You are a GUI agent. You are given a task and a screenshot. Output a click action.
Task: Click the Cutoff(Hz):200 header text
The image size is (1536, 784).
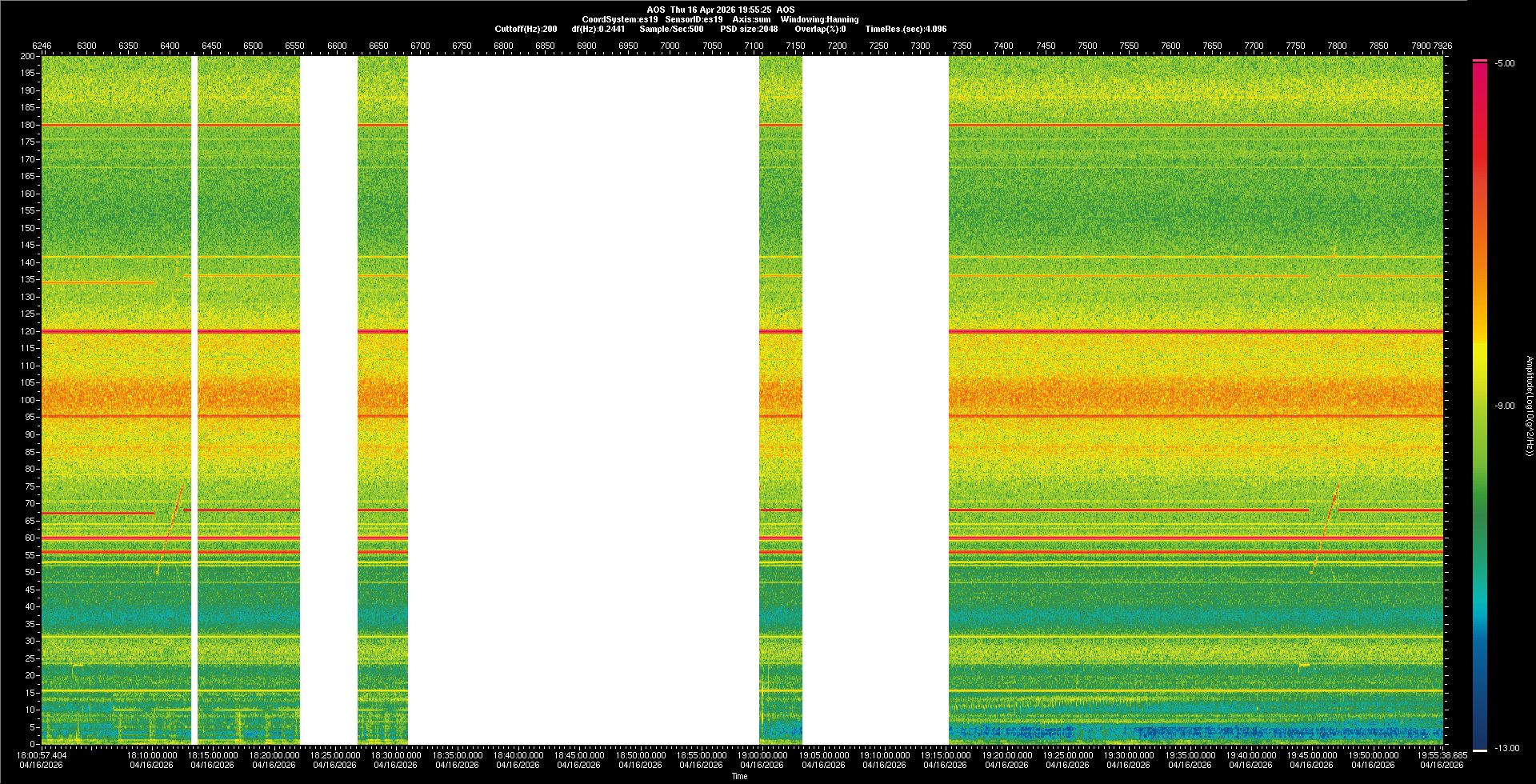click(x=526, y=30)
